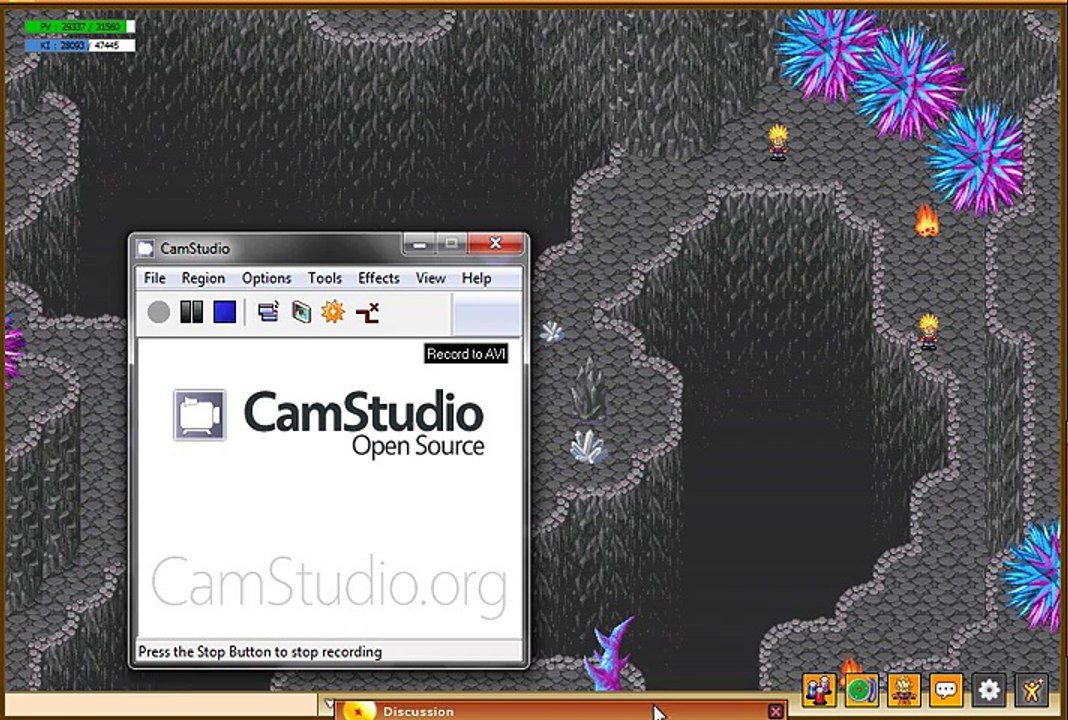This screenshot has width=1068, height=720.
Task: Click the green PV health bar
Action: click(80, 27)
